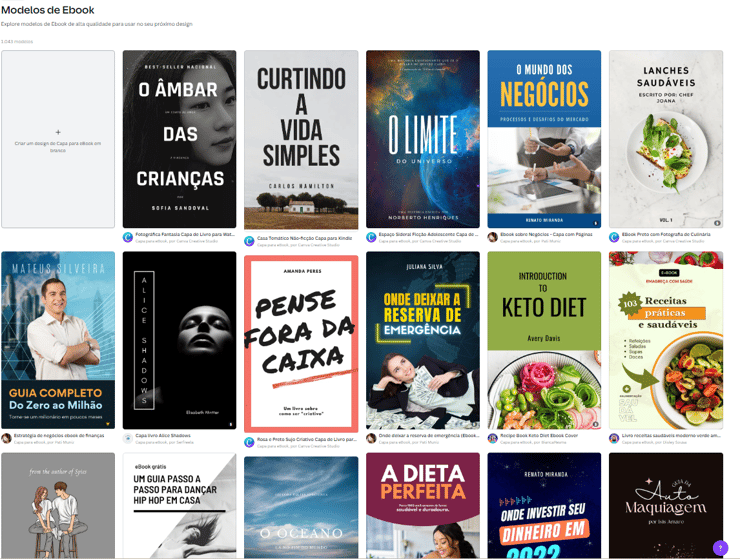Click 'Livro receitas saudáveis moderno verde' title
This screenshot has width=740, height=559.
671,435
